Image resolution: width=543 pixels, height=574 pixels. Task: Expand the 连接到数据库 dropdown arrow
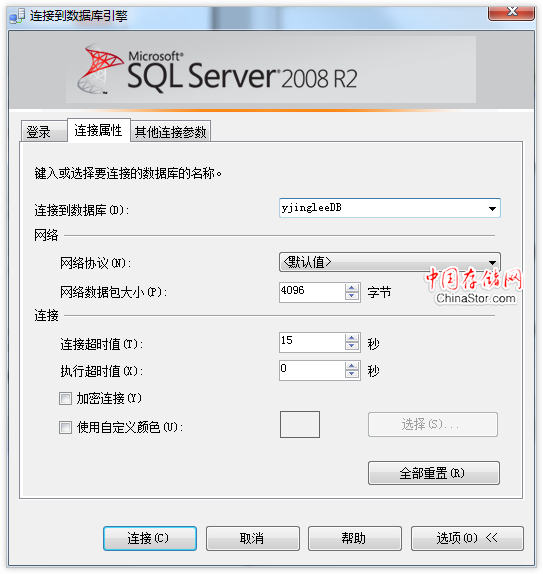click(492, 209)
